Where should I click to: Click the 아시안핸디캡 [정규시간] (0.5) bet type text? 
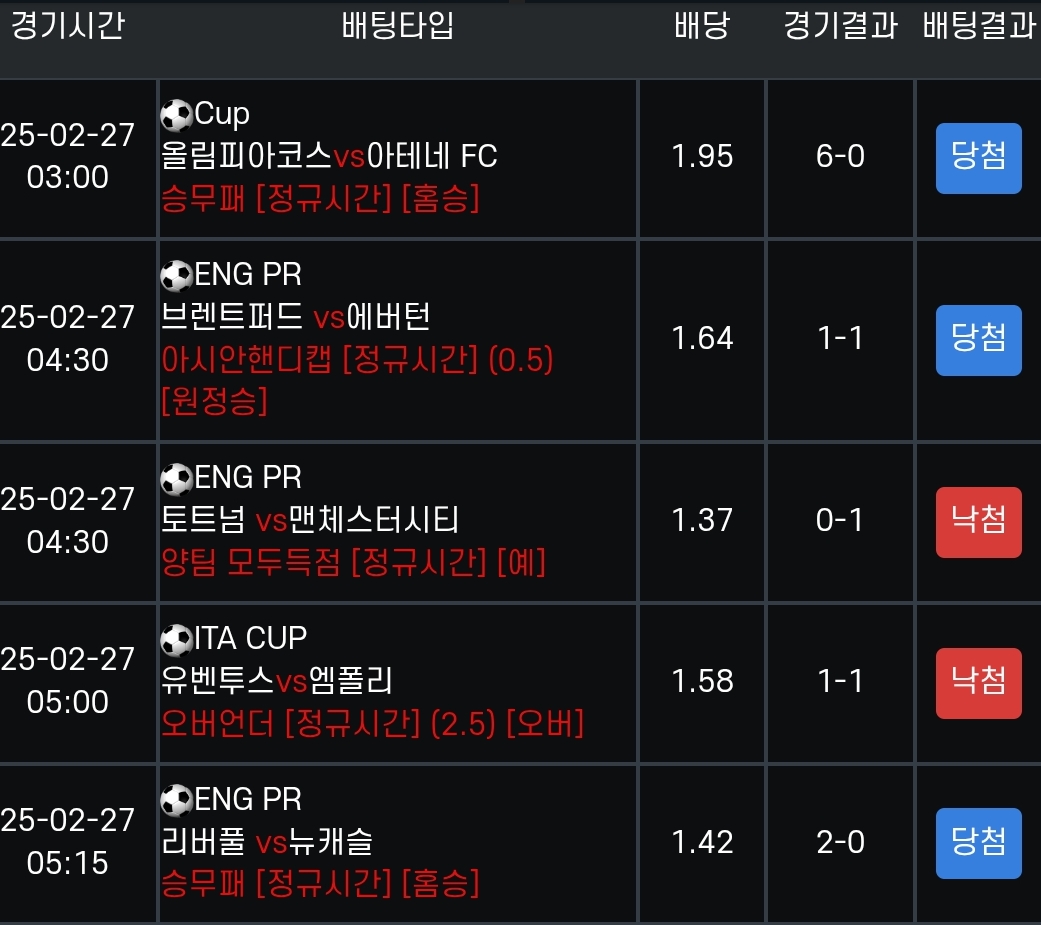coord(357,360)
